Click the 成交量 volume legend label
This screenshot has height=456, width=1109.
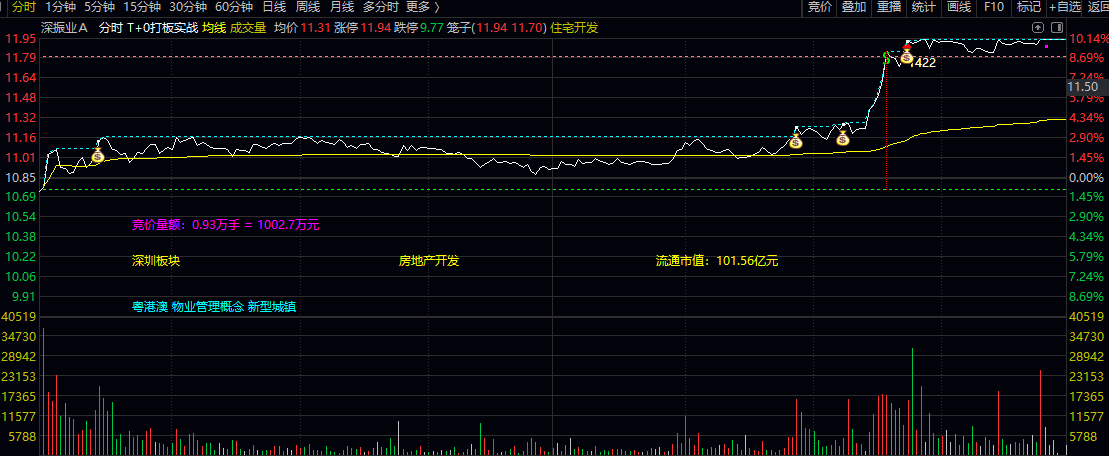coord(248,28)
